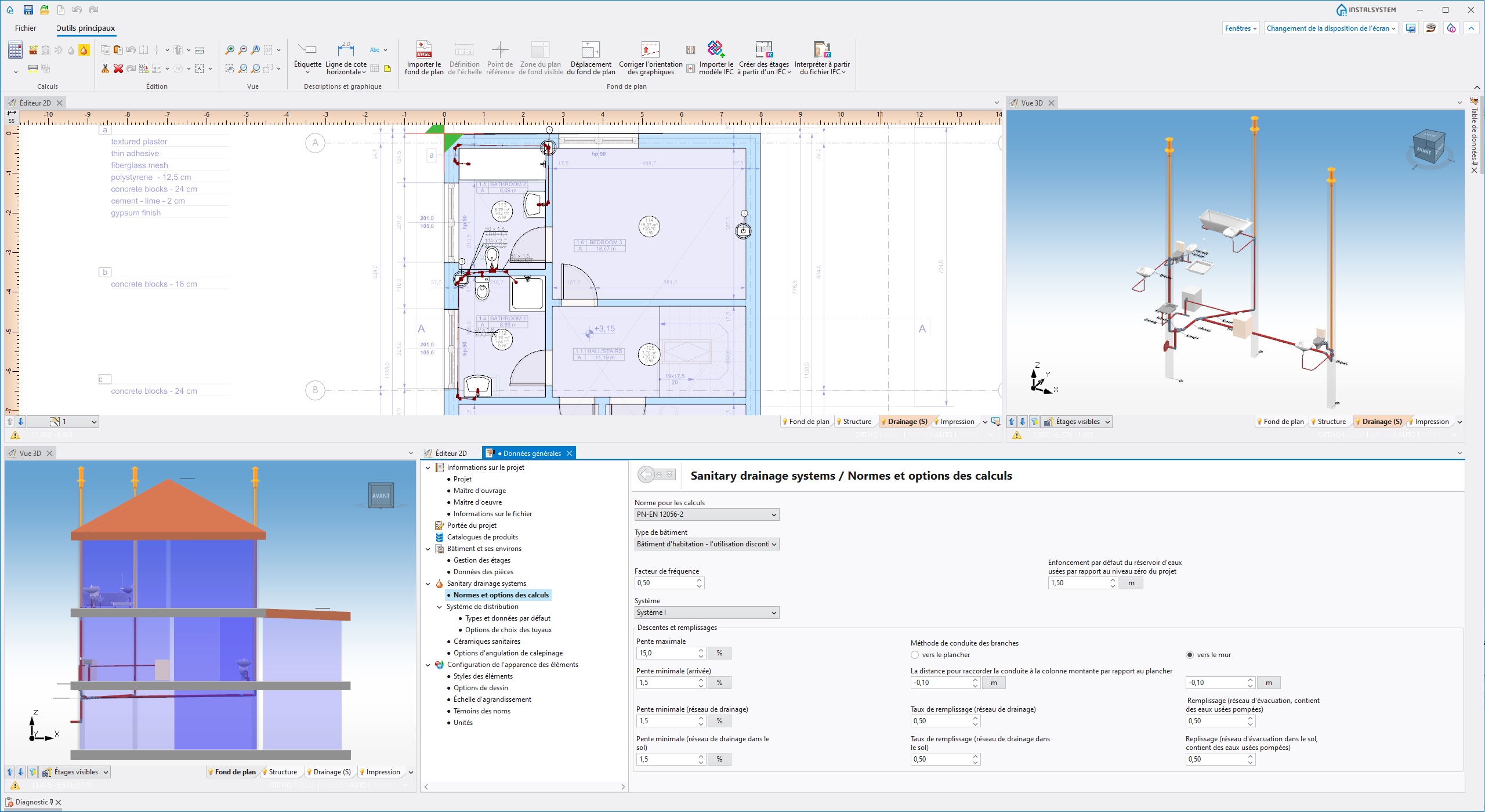
Task: Insert an Étiquette label
Action: [307, 57]
